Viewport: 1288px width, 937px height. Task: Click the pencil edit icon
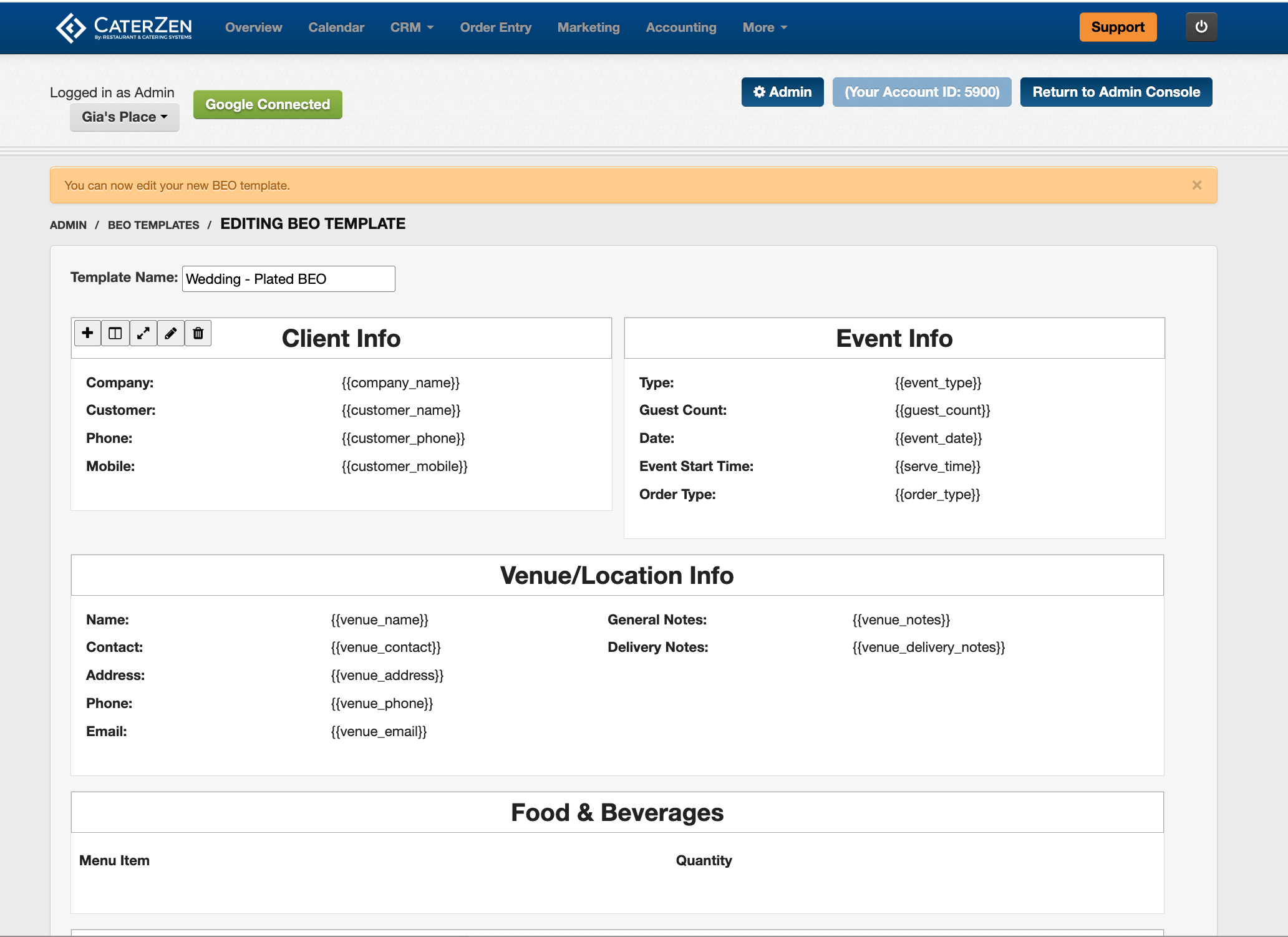171,333
